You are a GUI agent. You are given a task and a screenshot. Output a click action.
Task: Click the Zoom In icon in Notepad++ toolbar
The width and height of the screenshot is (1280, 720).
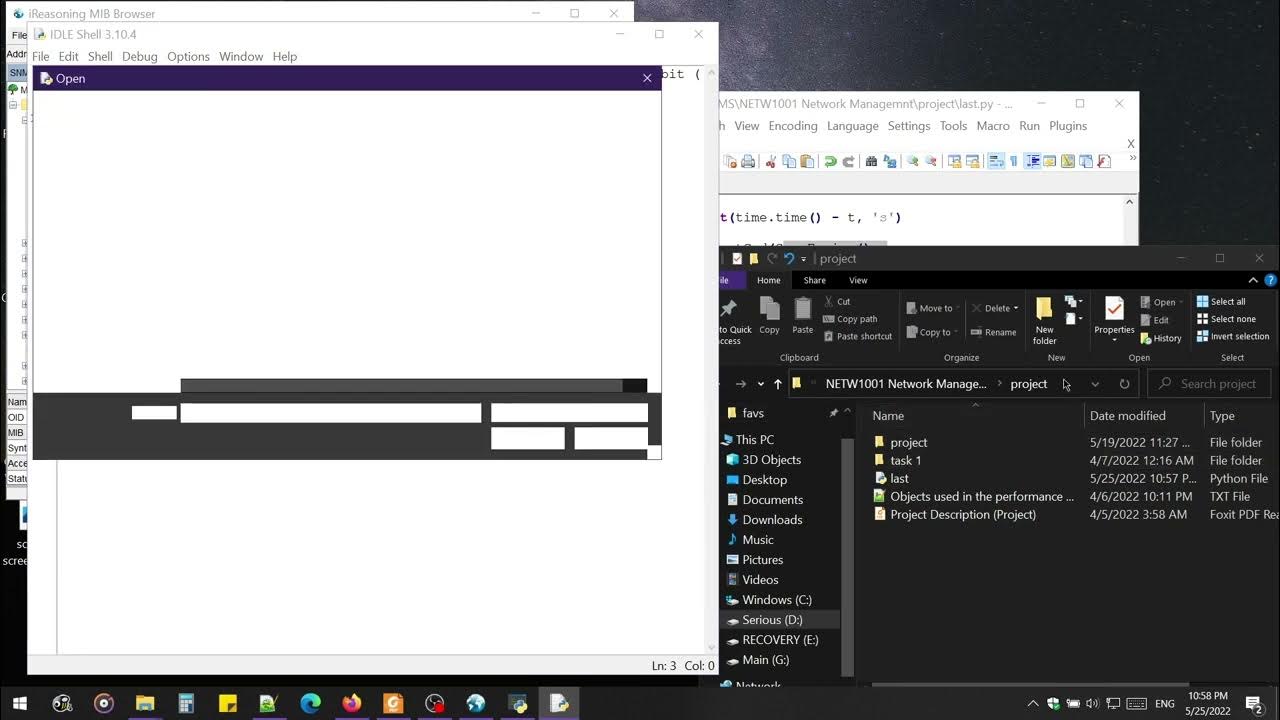pos(913,161)
